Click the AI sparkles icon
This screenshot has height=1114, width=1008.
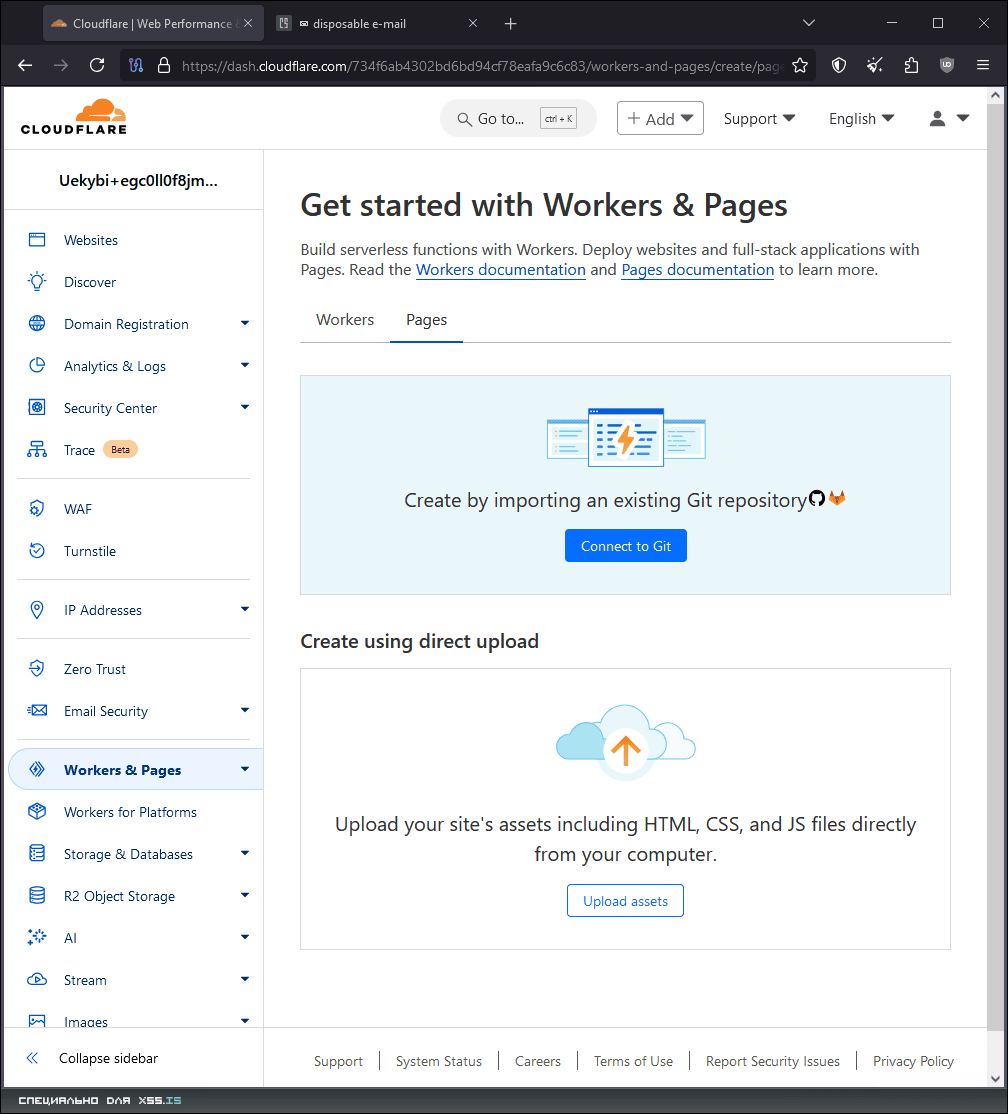(37, 937)
